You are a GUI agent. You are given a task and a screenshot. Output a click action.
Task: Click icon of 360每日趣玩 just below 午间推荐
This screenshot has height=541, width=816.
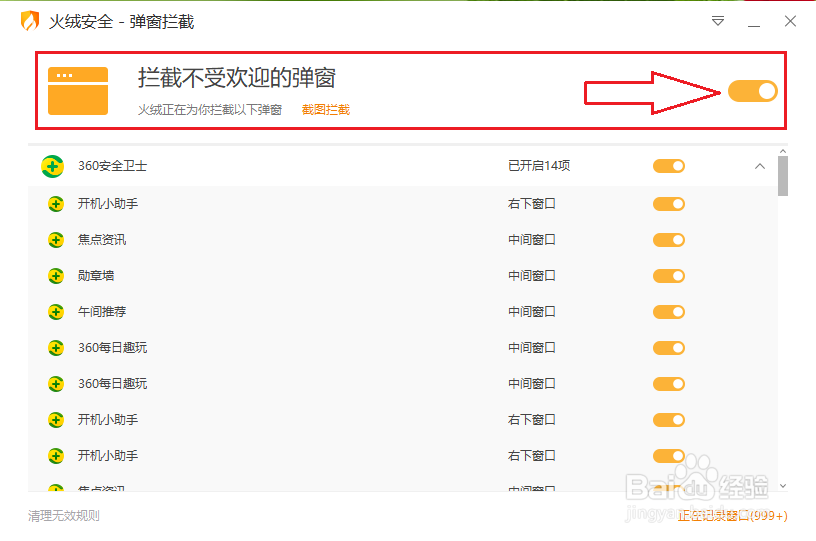tap(56, 348)
